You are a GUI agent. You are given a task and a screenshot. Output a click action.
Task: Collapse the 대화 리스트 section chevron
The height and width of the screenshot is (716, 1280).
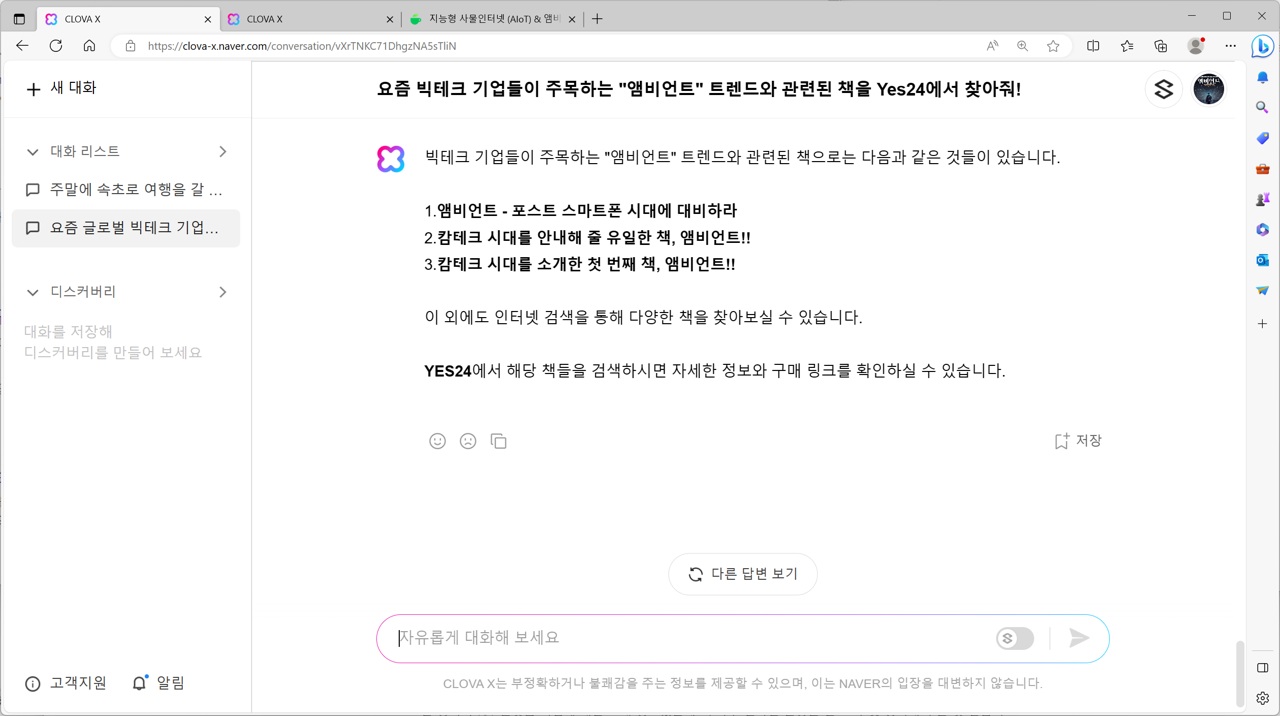click(x=32, y=152)
